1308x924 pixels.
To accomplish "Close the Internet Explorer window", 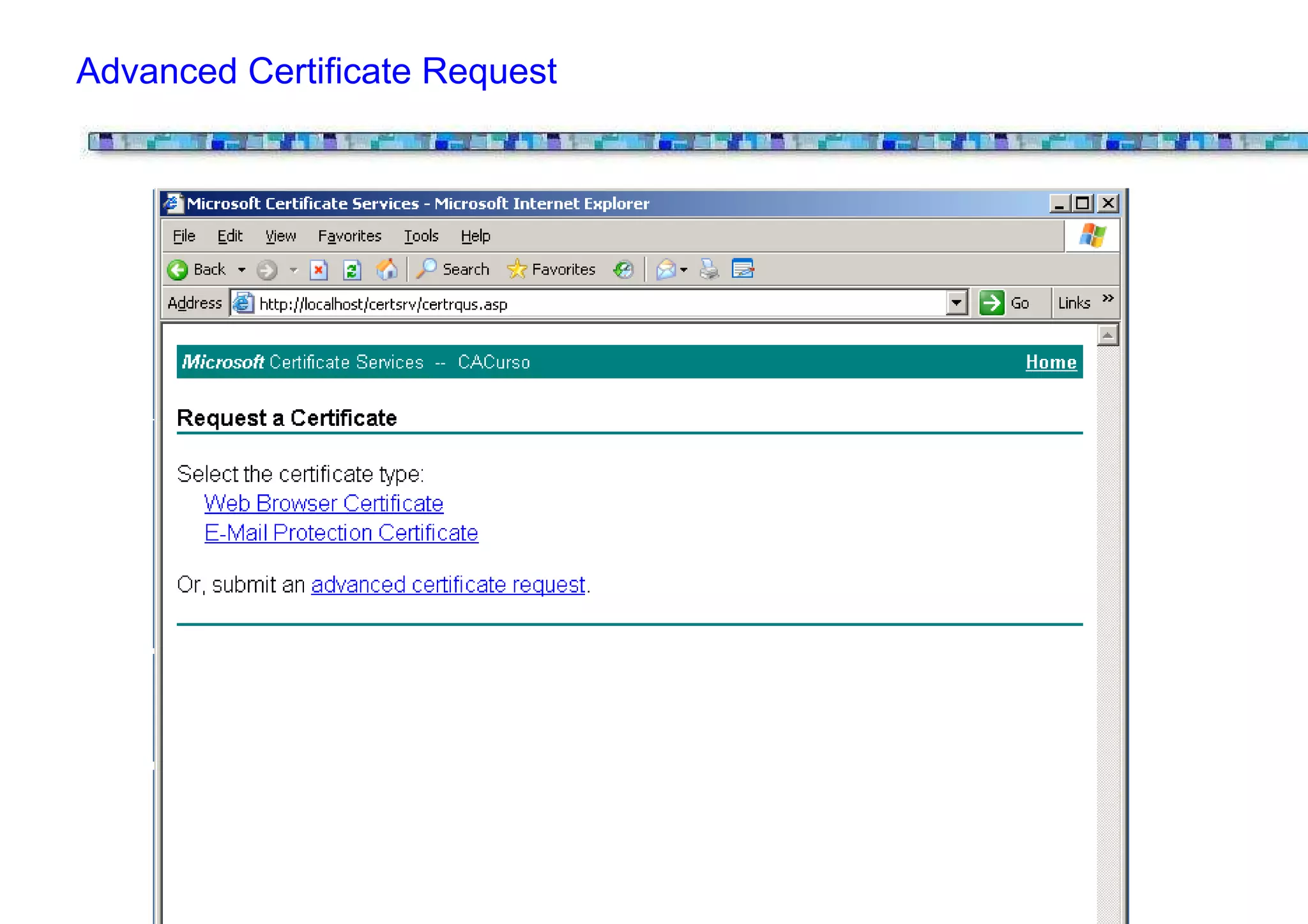I will pyautogui.click(x=1108, y=204).
